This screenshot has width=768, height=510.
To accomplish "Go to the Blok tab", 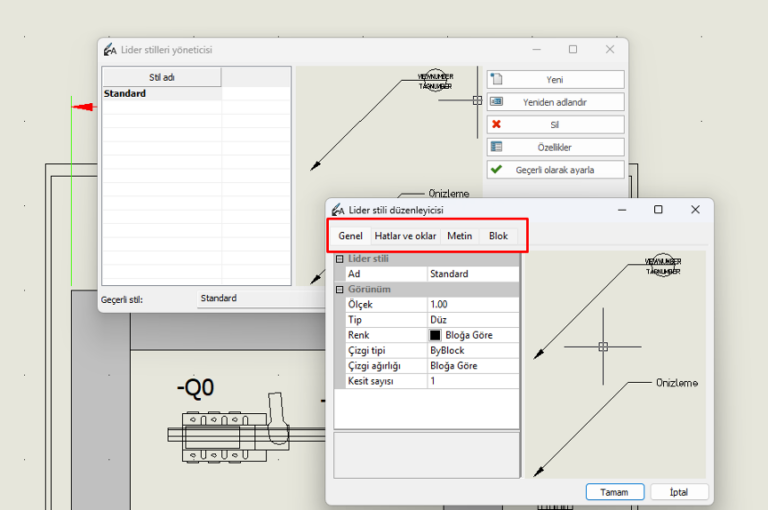I will pyautogui.click(x=498, y=236).
